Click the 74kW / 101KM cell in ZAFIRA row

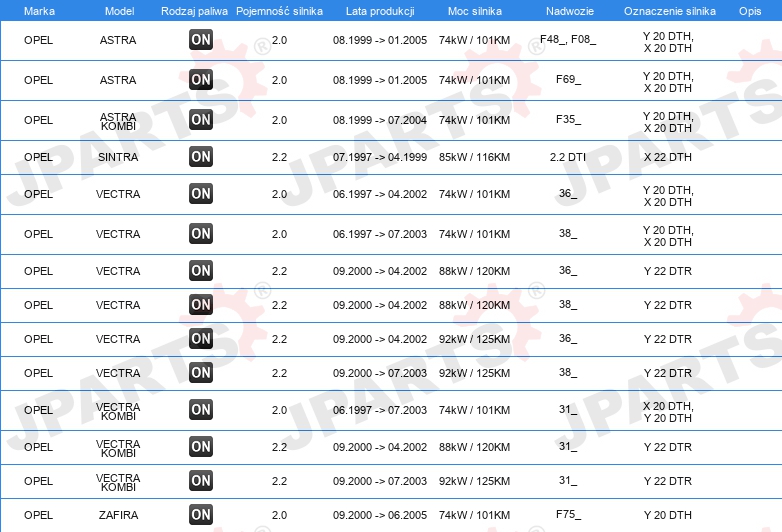point(474,515)
